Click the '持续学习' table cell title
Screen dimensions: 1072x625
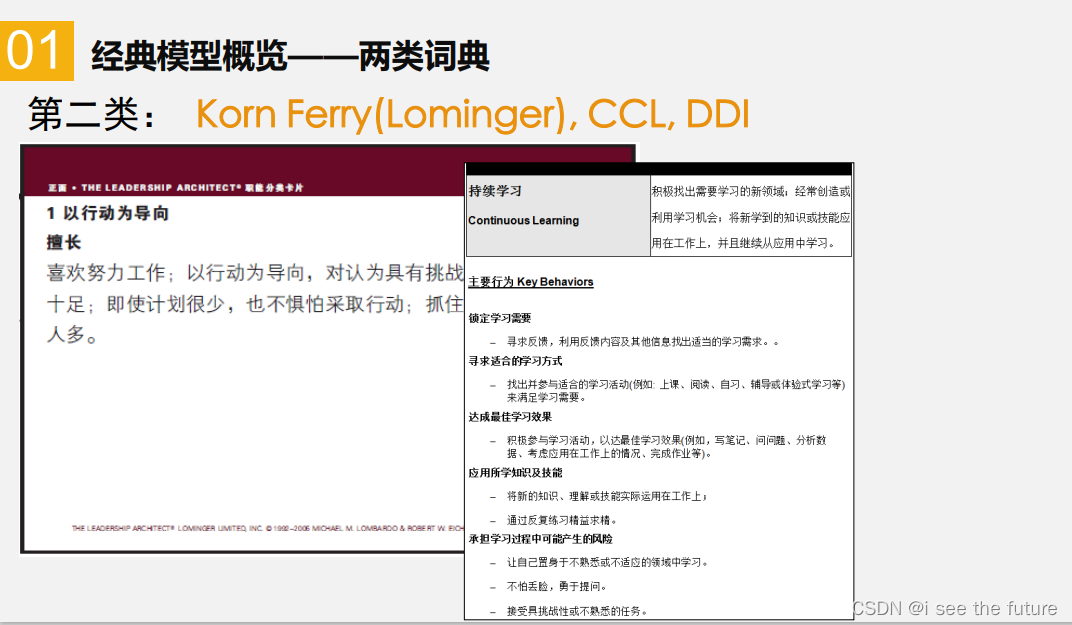pos(495,191)
